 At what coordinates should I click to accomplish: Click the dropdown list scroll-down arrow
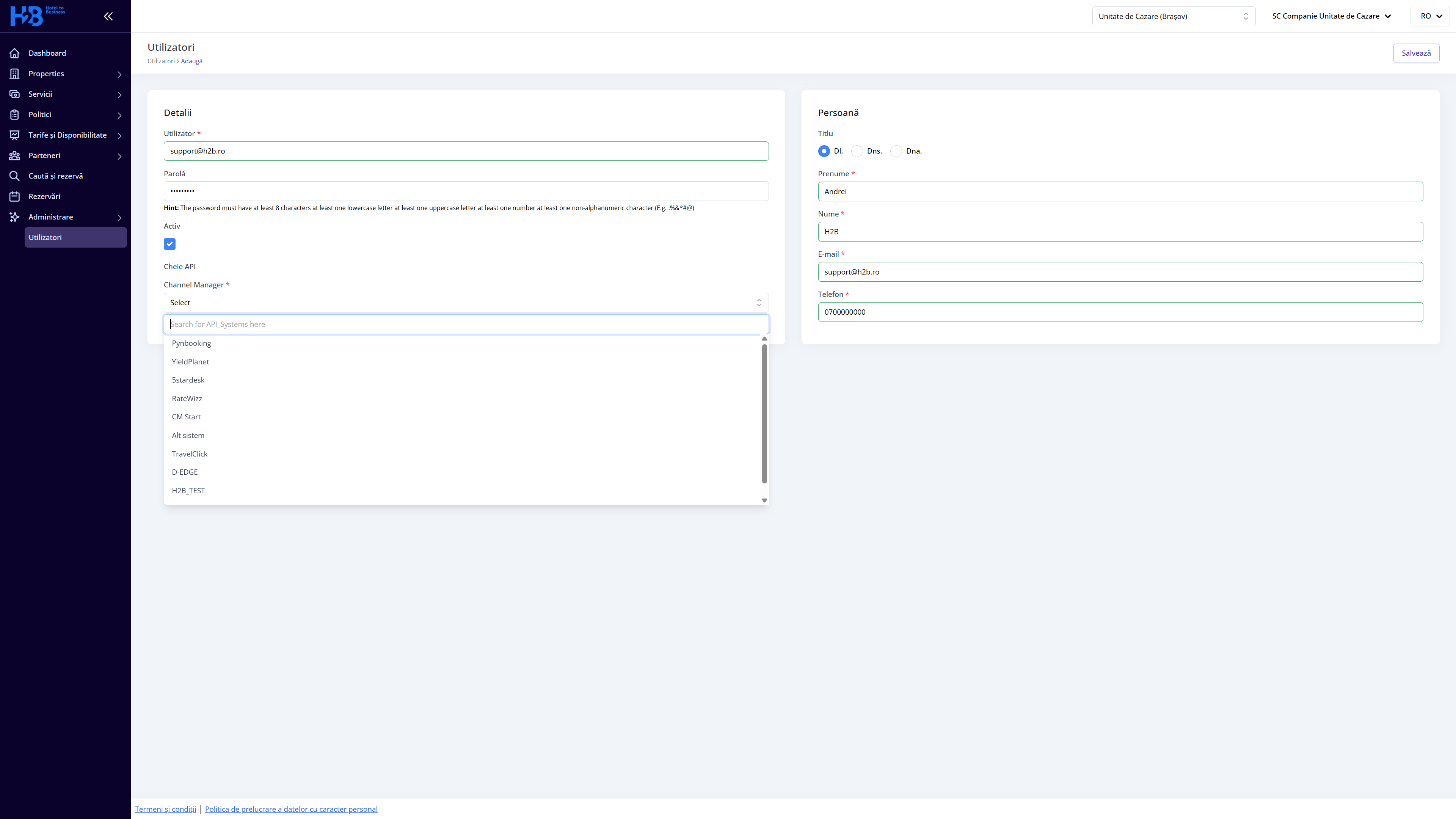pos(764,500)
